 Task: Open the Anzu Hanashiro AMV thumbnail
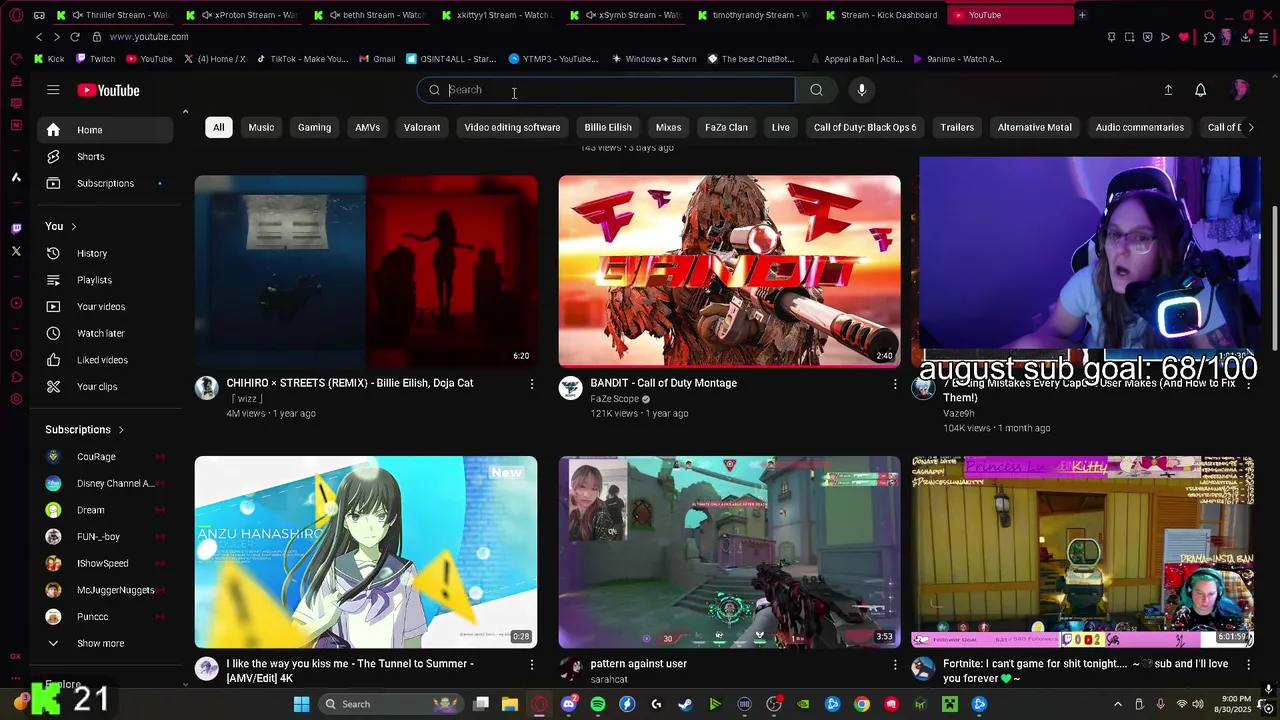click(366, 552)
